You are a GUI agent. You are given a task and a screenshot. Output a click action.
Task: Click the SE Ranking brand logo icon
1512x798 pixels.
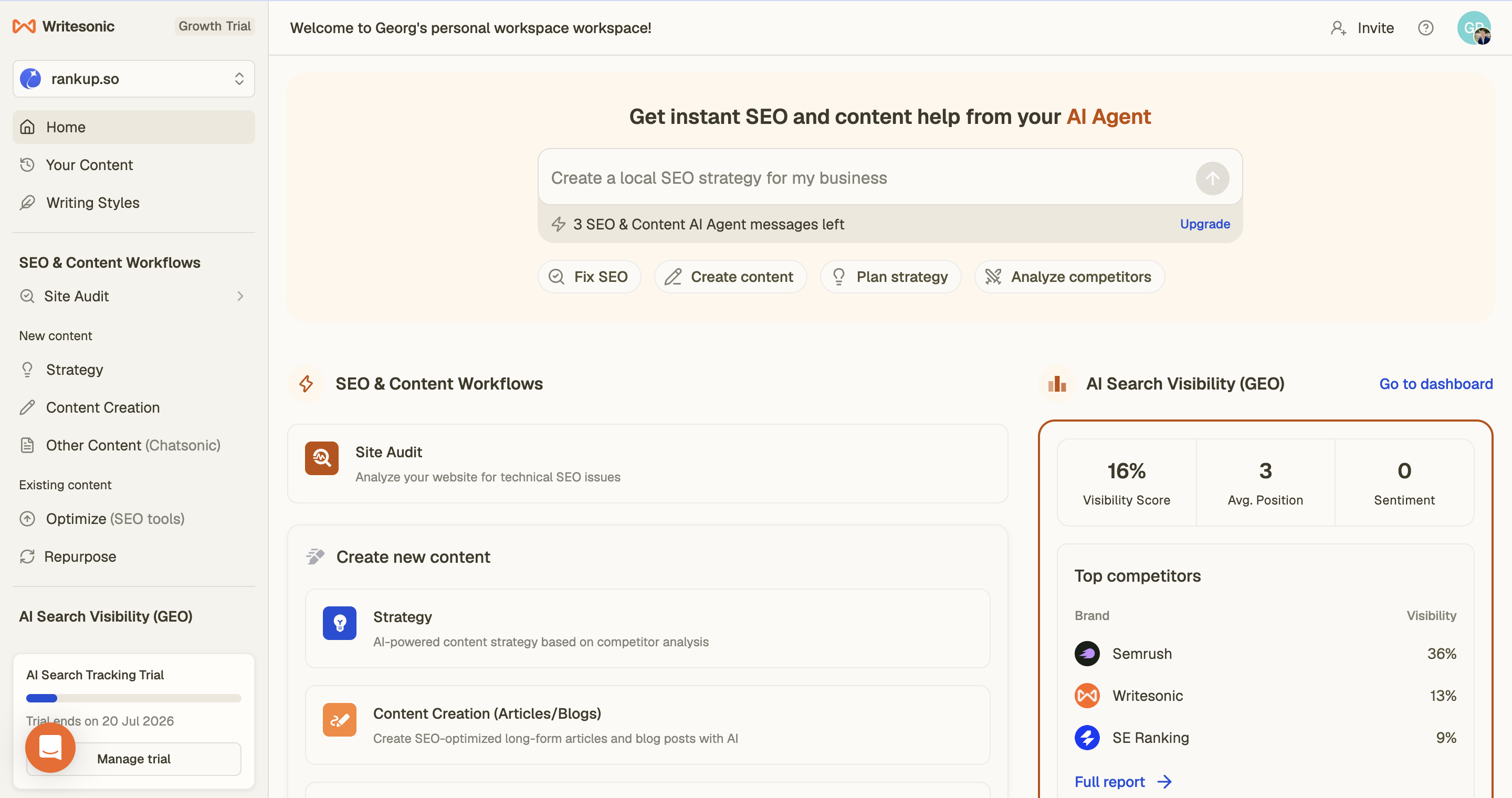[1087, 738]
